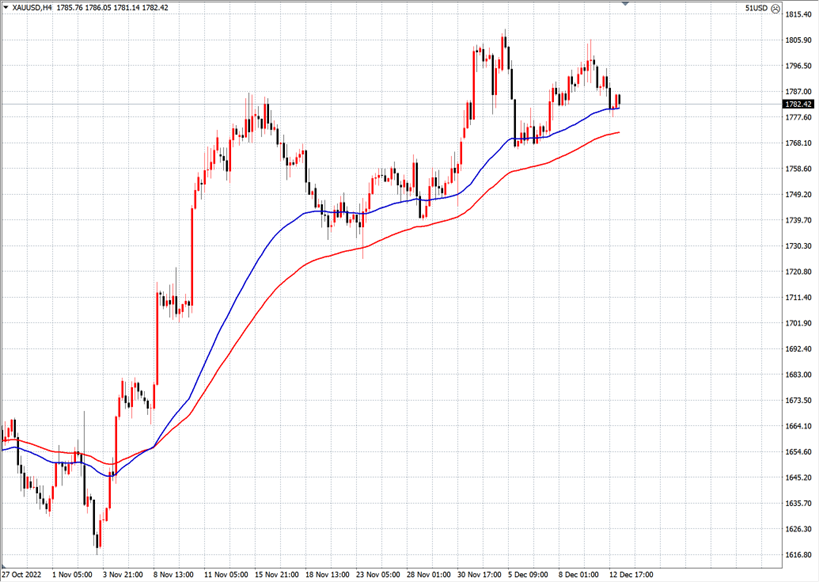Click the XAUUSD,H4 symbol title text

[x=33, y=8]
